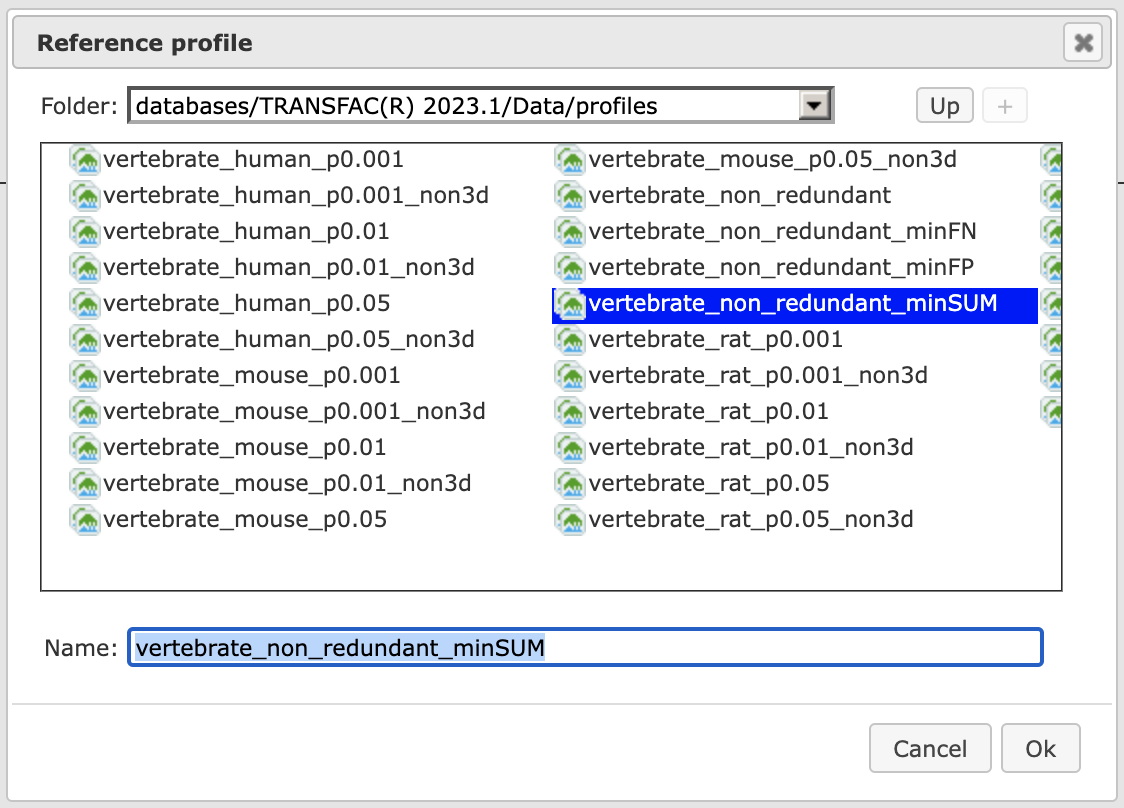Click the icon beside vertebrate_human_p0.001_non3d
Screen dimensions: 1124x808
(85, 196)
